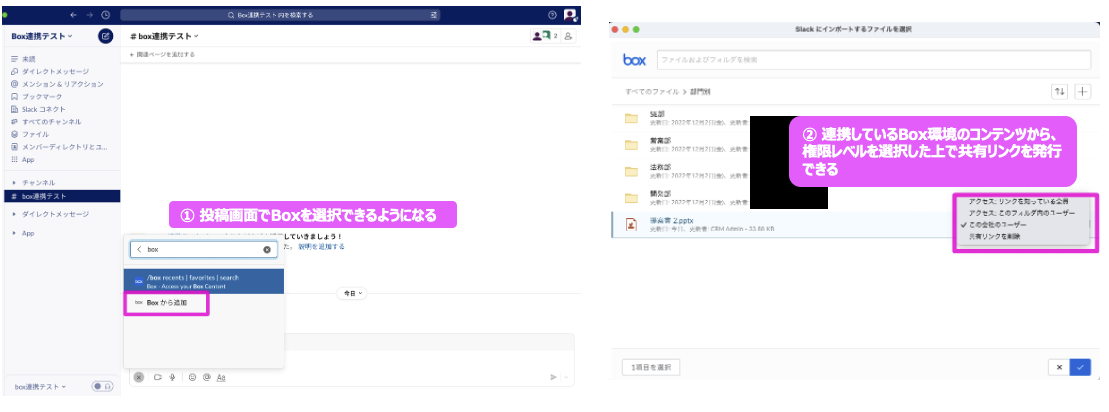1109x412 pixels.
Task: Click the plus add button in Box
Action: click(x=1083, y=92)
